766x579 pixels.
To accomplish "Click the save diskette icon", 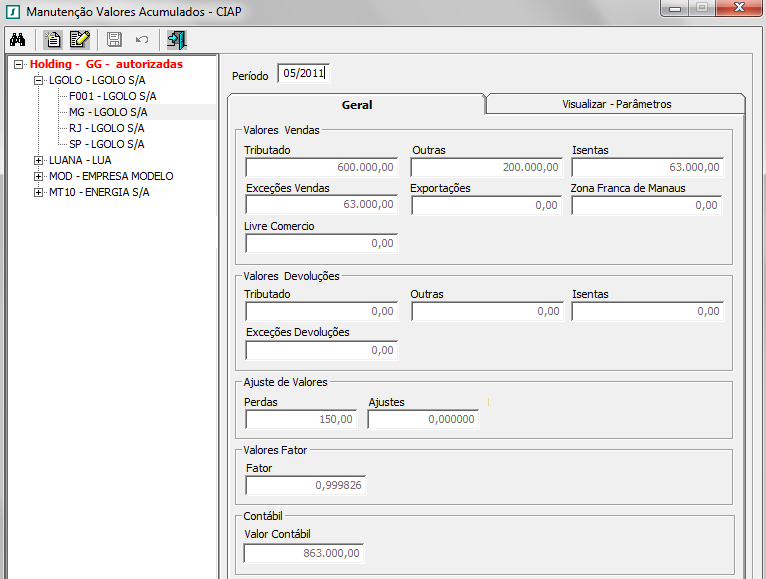I will tap(114, 40).
